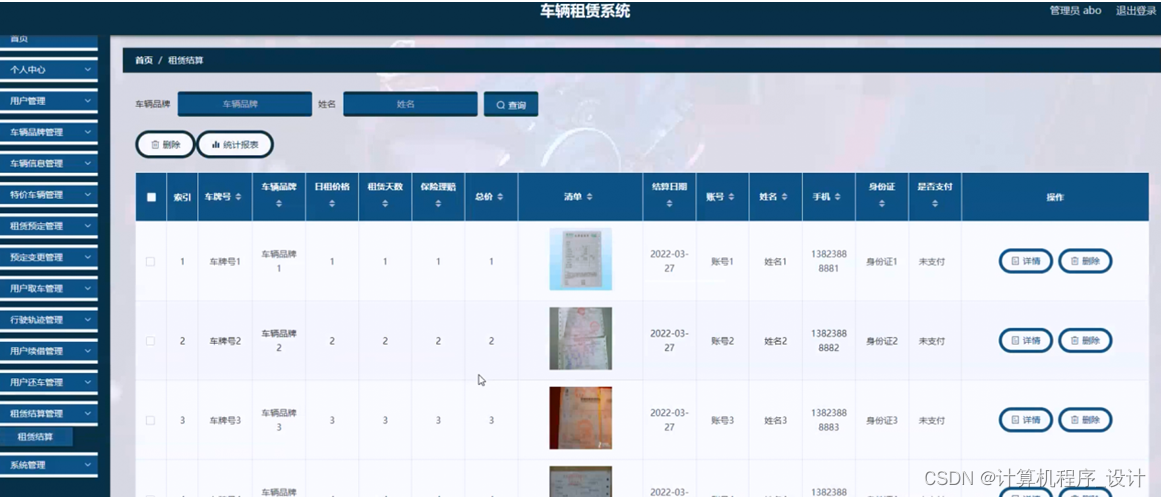Click the 查询 search button
Viewport: 1161px width, 497px height.
click(511, 105)
